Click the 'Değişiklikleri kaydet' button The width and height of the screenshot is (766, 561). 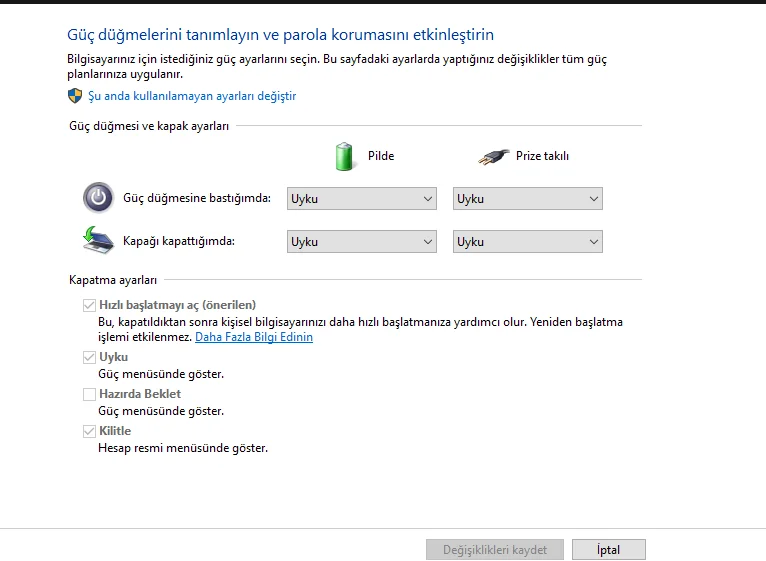[x=495, y=550]
